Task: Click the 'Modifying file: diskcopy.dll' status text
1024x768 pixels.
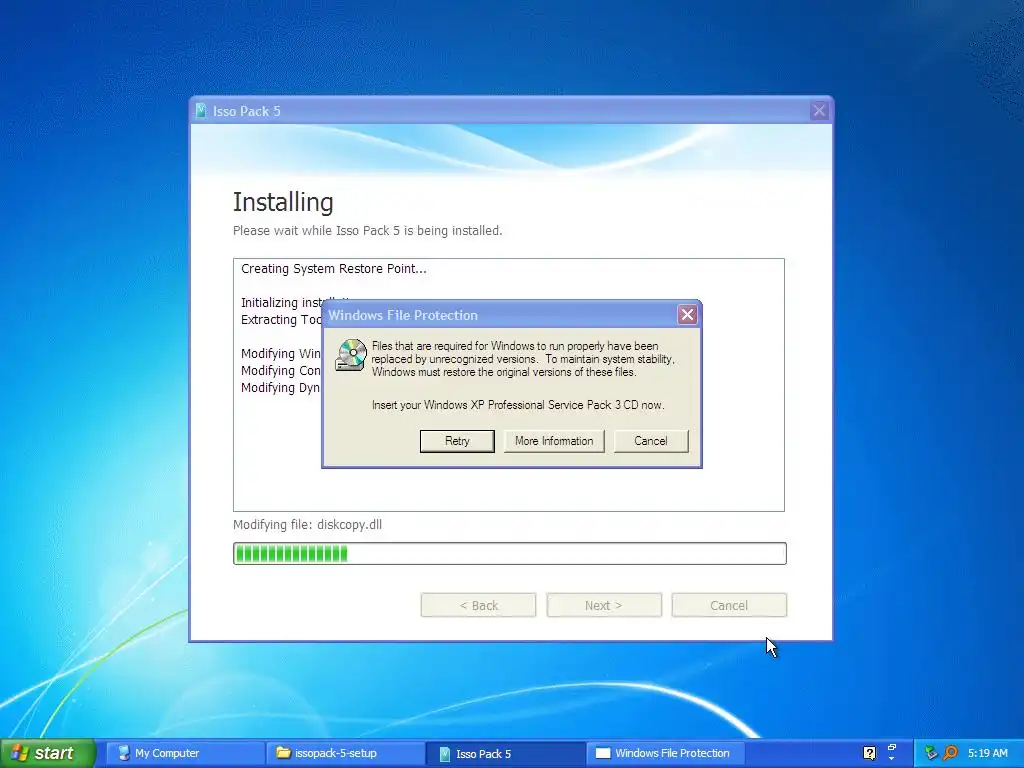Action: [x=308, y=524]
